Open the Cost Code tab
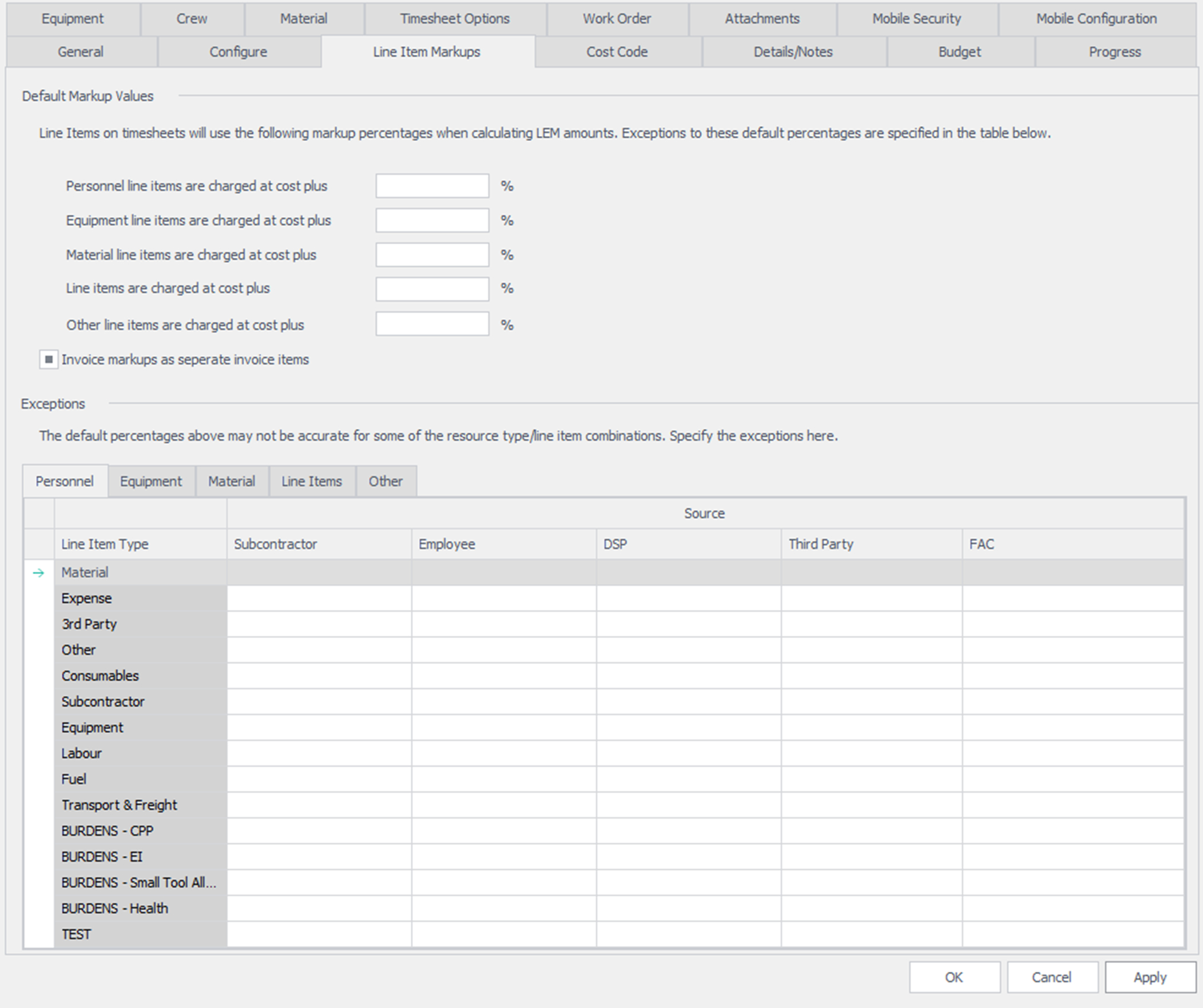Image resolution: width=1203 pixels, height=1008 pixels. point(617,51)
